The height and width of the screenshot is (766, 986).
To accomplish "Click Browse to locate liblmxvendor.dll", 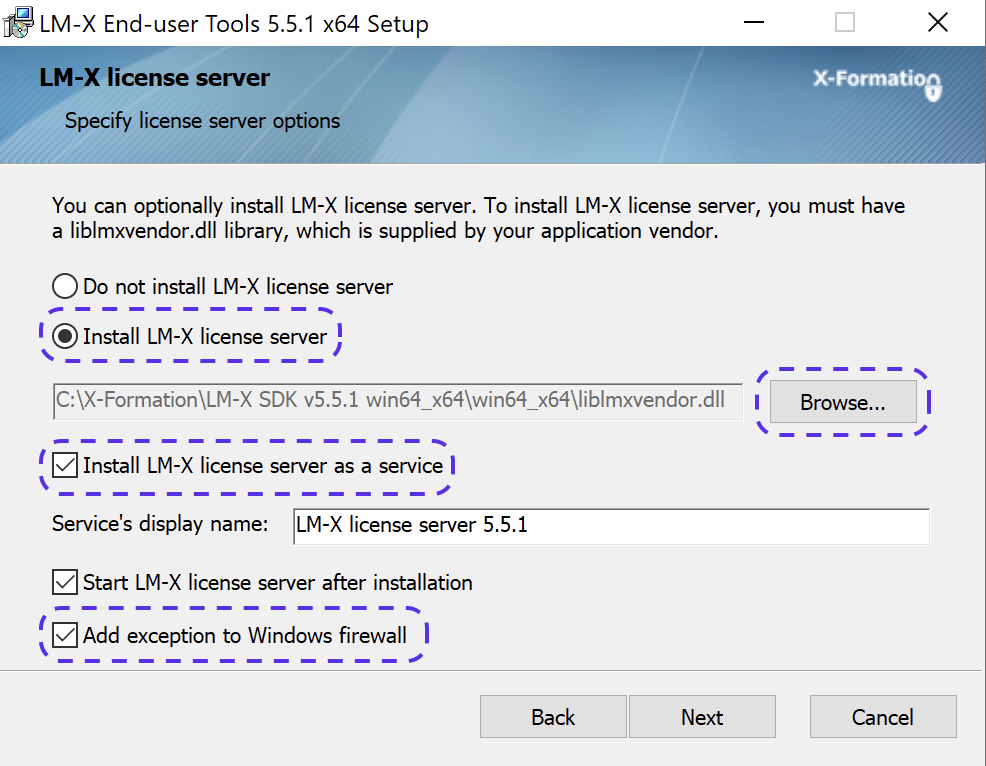I will point(843,401).
